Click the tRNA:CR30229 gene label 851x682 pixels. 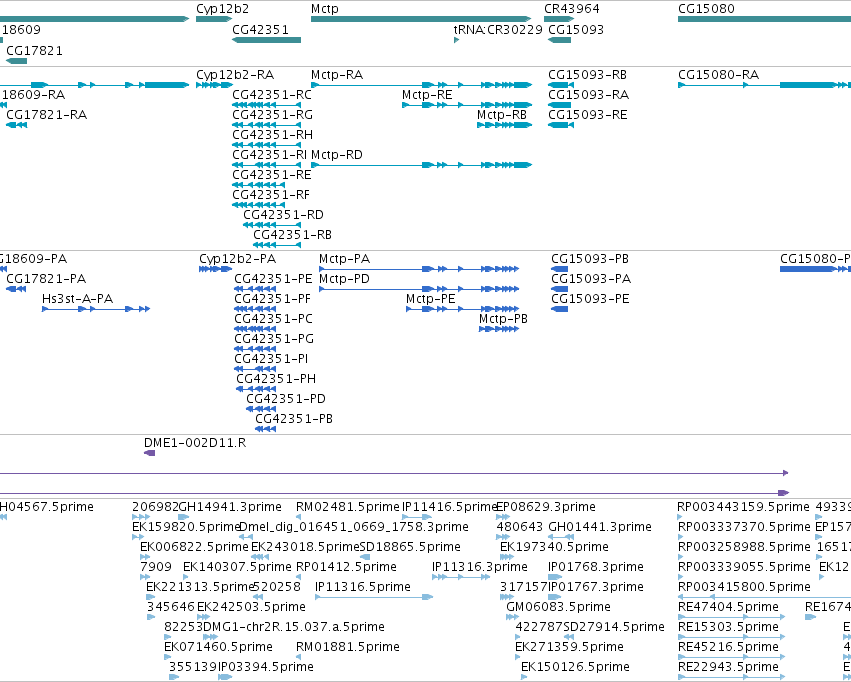click(x=498, y=29)
